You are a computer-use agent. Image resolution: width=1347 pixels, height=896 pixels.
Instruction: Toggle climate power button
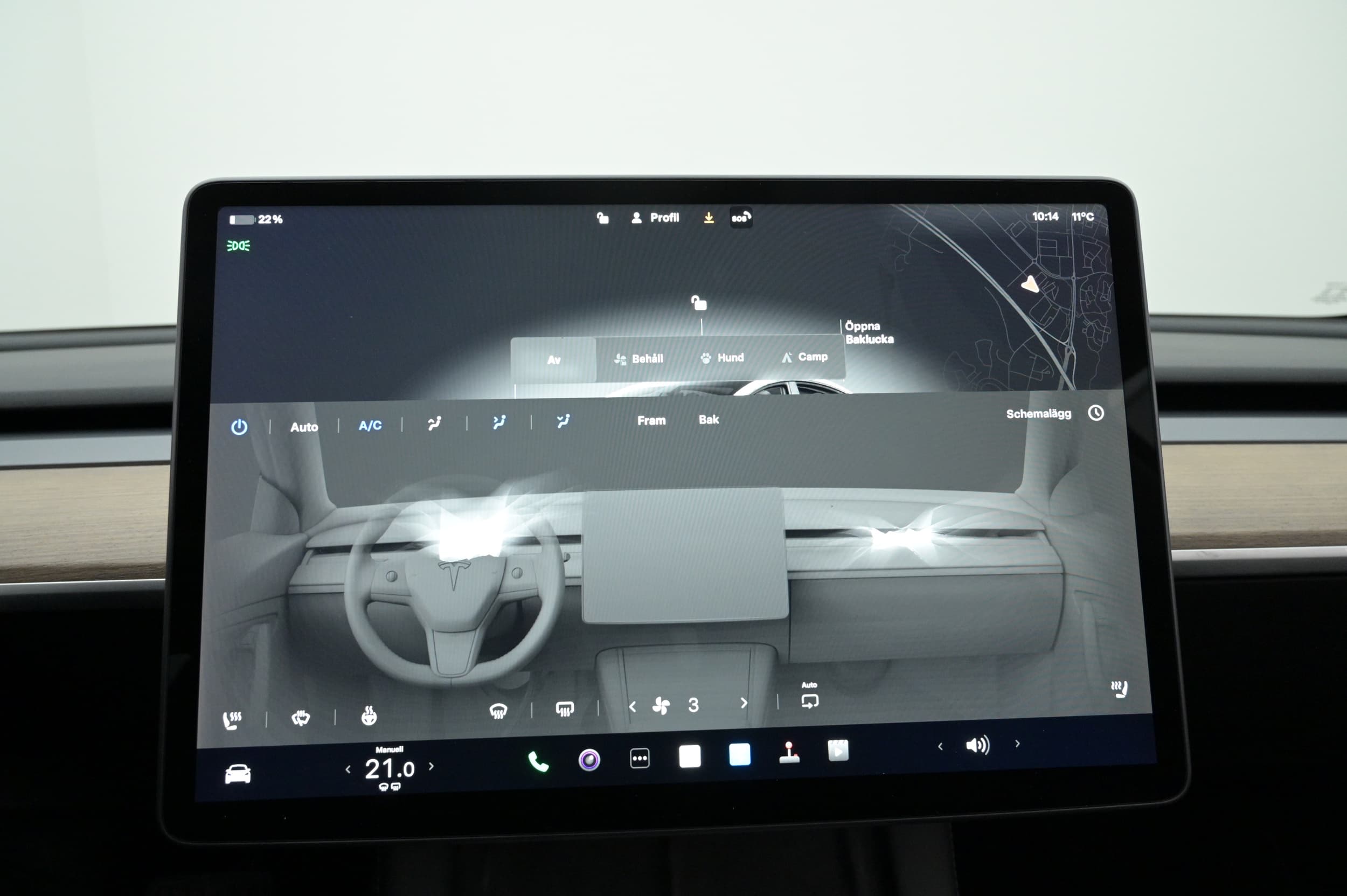(239, 427)
